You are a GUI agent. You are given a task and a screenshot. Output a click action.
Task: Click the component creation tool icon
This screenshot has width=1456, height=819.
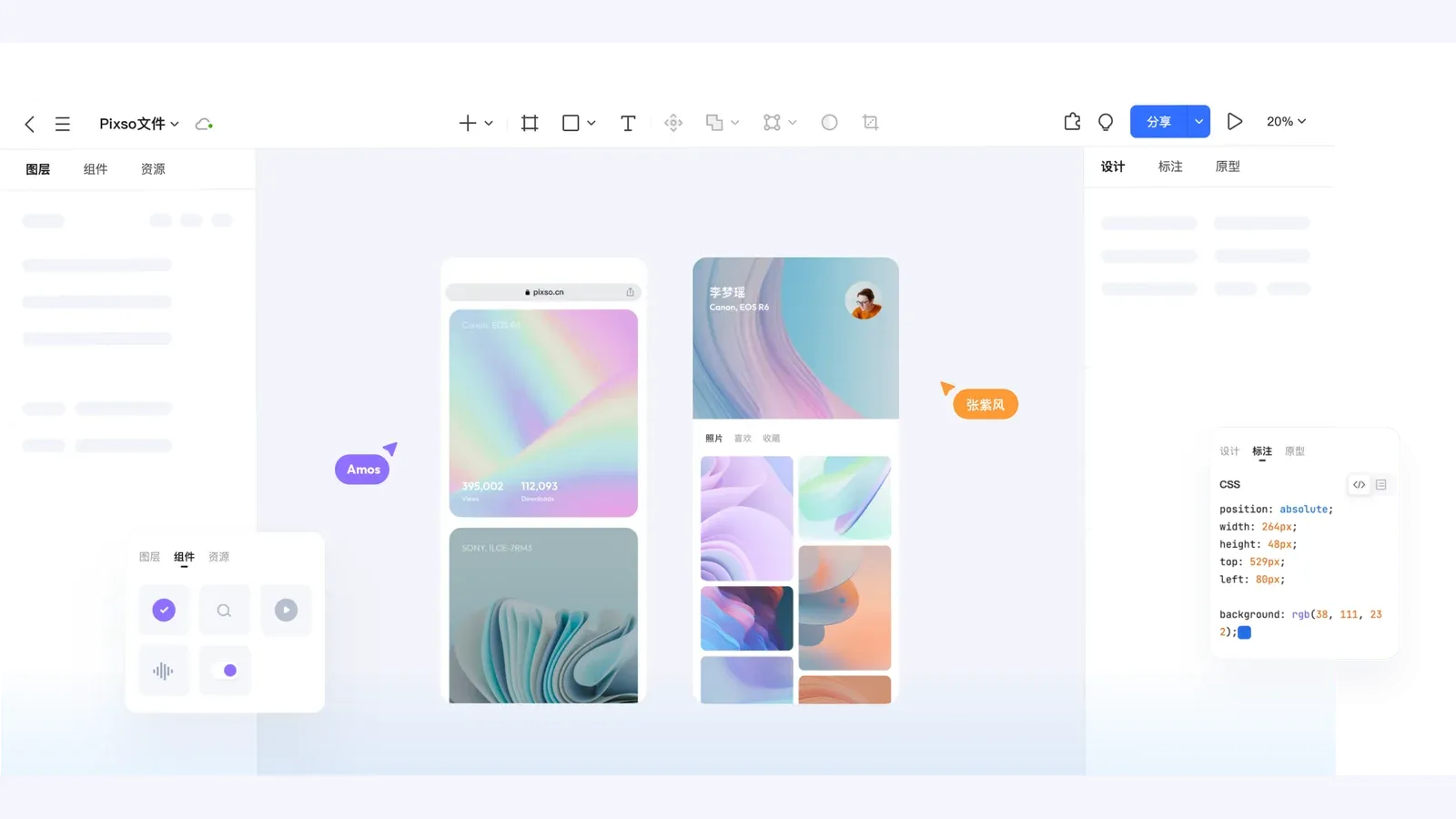pyautogui.click(x=673, y=122)
